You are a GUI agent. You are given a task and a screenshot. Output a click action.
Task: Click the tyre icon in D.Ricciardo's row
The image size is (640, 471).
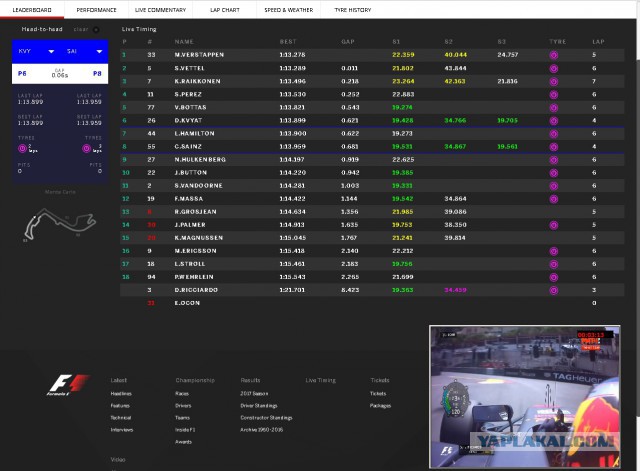[553, 290]
